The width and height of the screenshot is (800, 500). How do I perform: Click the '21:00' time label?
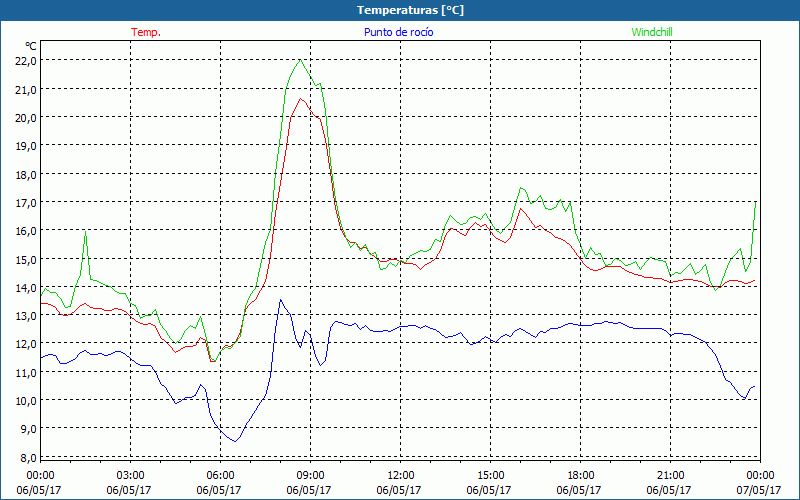[x=670, y=475]
